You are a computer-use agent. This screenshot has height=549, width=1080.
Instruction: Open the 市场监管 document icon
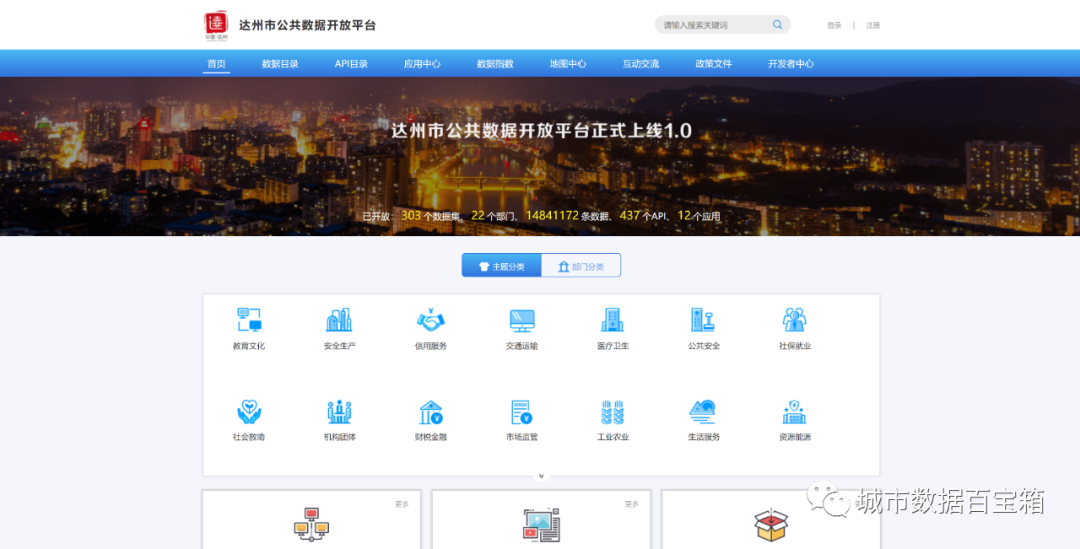click(521, 412)
